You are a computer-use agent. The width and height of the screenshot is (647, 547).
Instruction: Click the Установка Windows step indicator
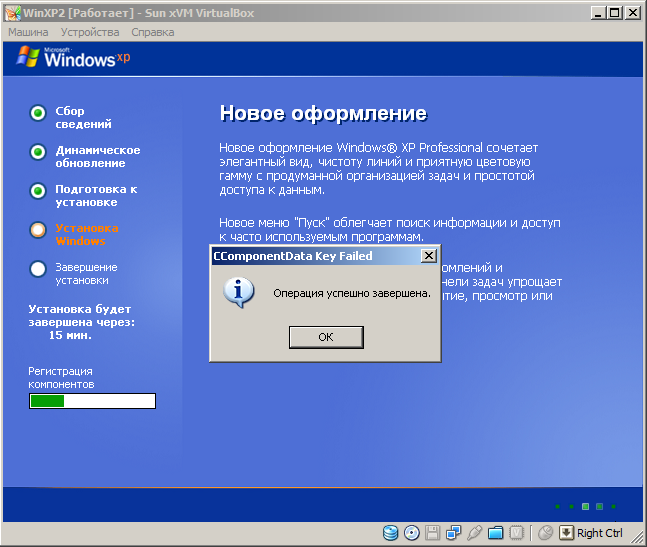point(38,230)
